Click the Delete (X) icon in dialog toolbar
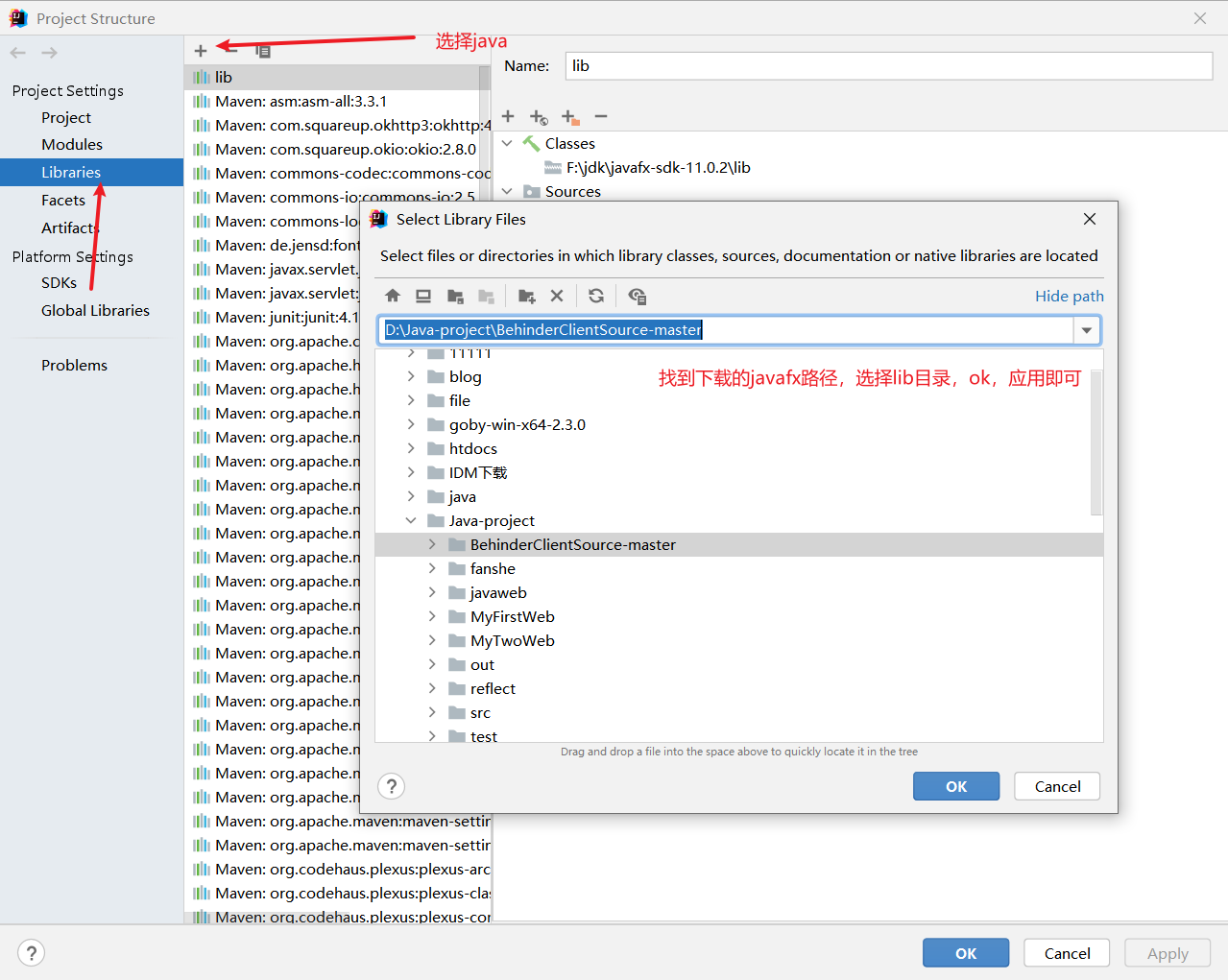 tap(557, 296)
